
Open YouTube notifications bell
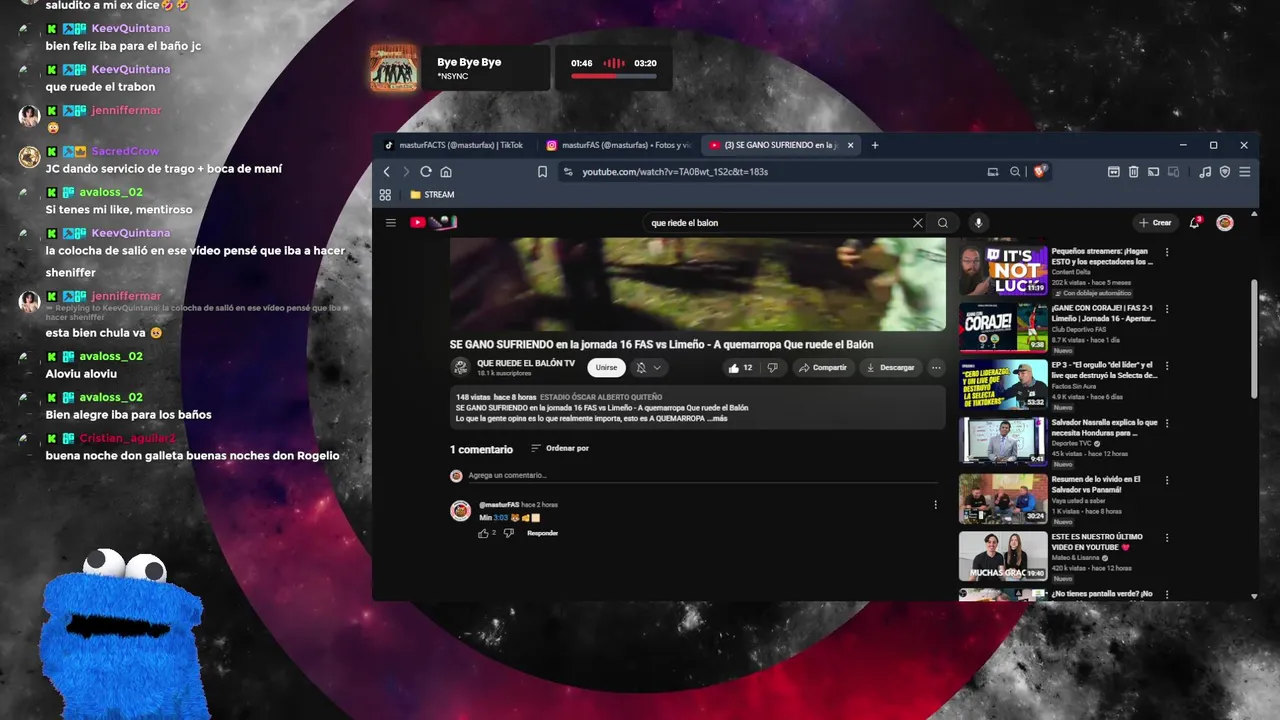pos(1194,223)
